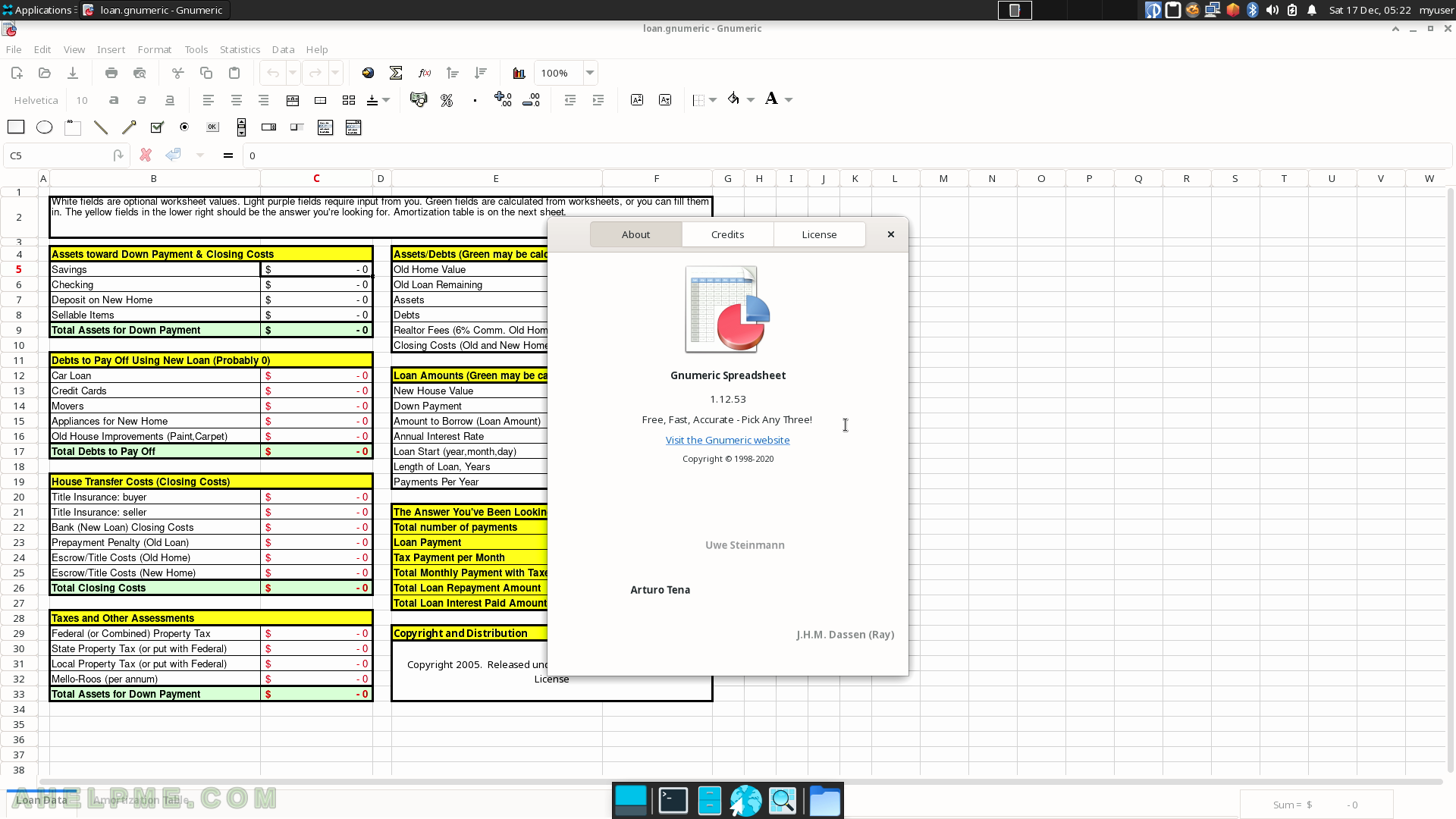Expand vertical alignment dropdown arrow
Image resolution: width=1456 pixels, height=819 pixels.
click(x=386, y=99)
